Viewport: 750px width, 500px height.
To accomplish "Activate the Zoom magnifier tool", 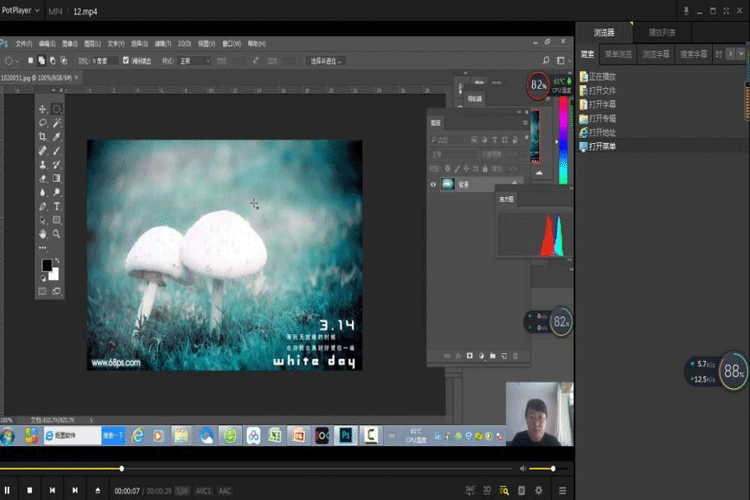I will pos(56,234).
